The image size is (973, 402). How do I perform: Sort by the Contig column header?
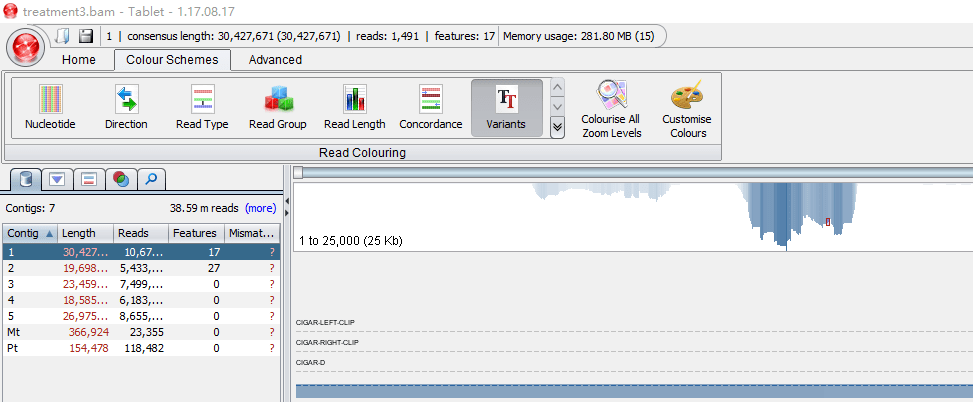pos(30,233)
